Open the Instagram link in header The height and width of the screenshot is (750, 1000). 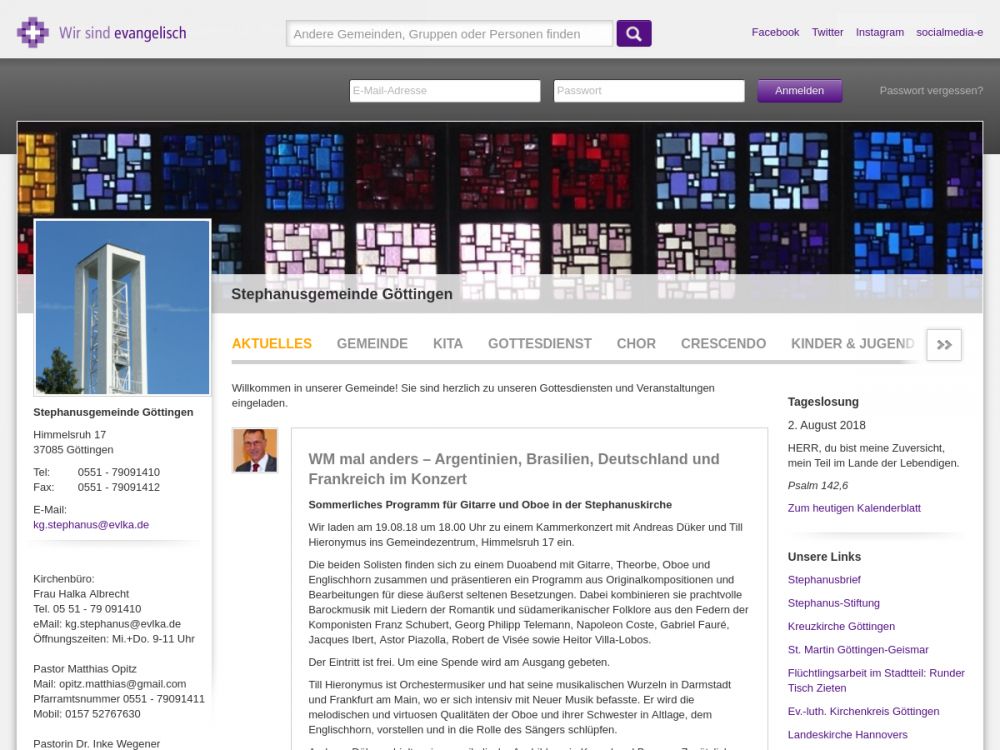[x=879, y=32]
